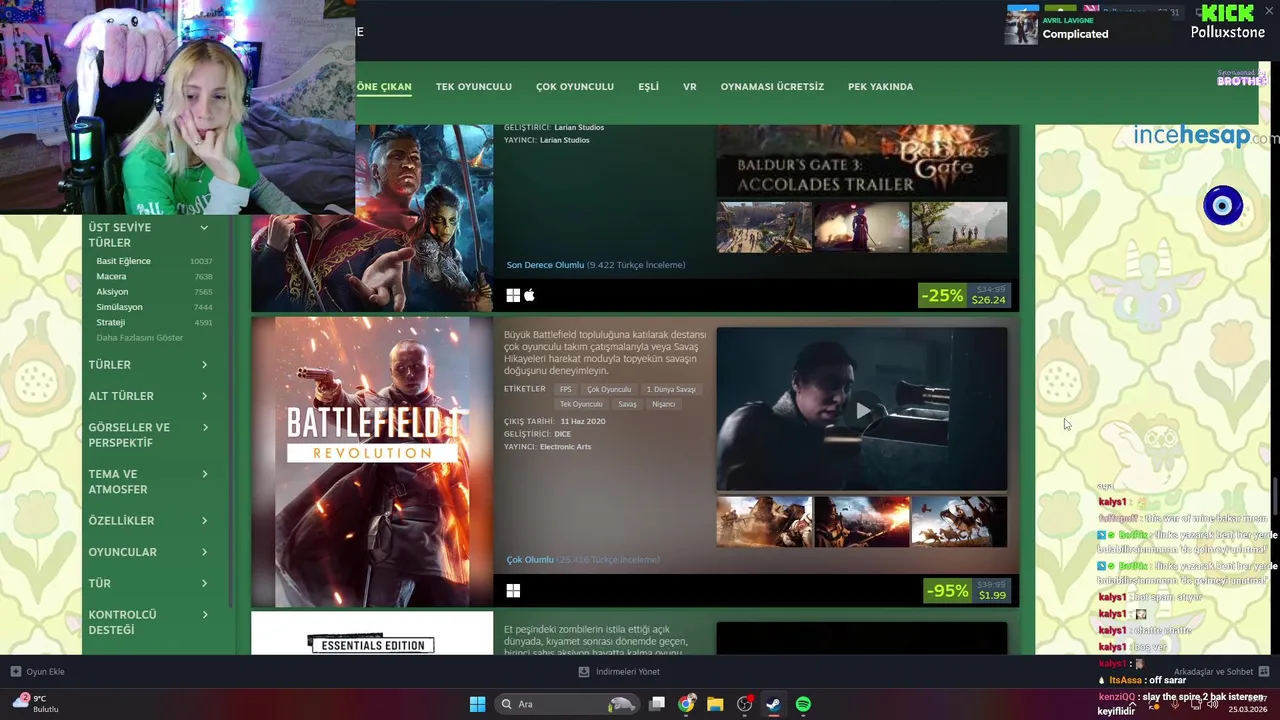
Task: View third Battlefield 1 screenshot thumbnail
Action: coord(959,521)
